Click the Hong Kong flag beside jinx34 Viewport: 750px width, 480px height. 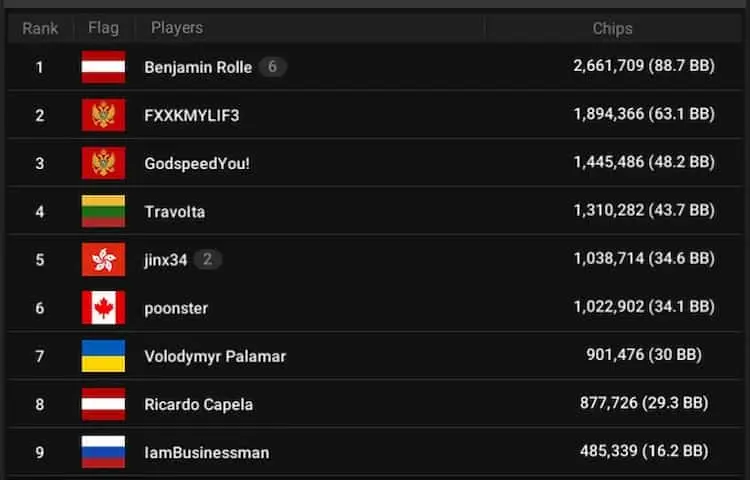pos(103,259)
